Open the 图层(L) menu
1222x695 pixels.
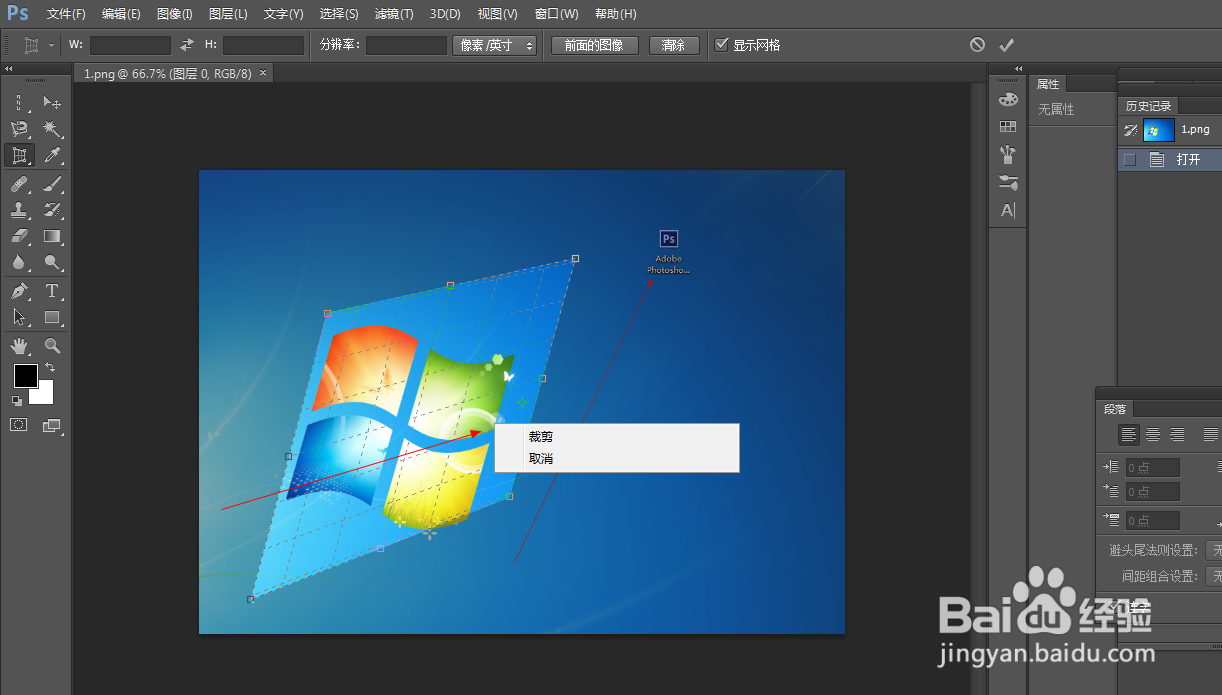[228, 14]
